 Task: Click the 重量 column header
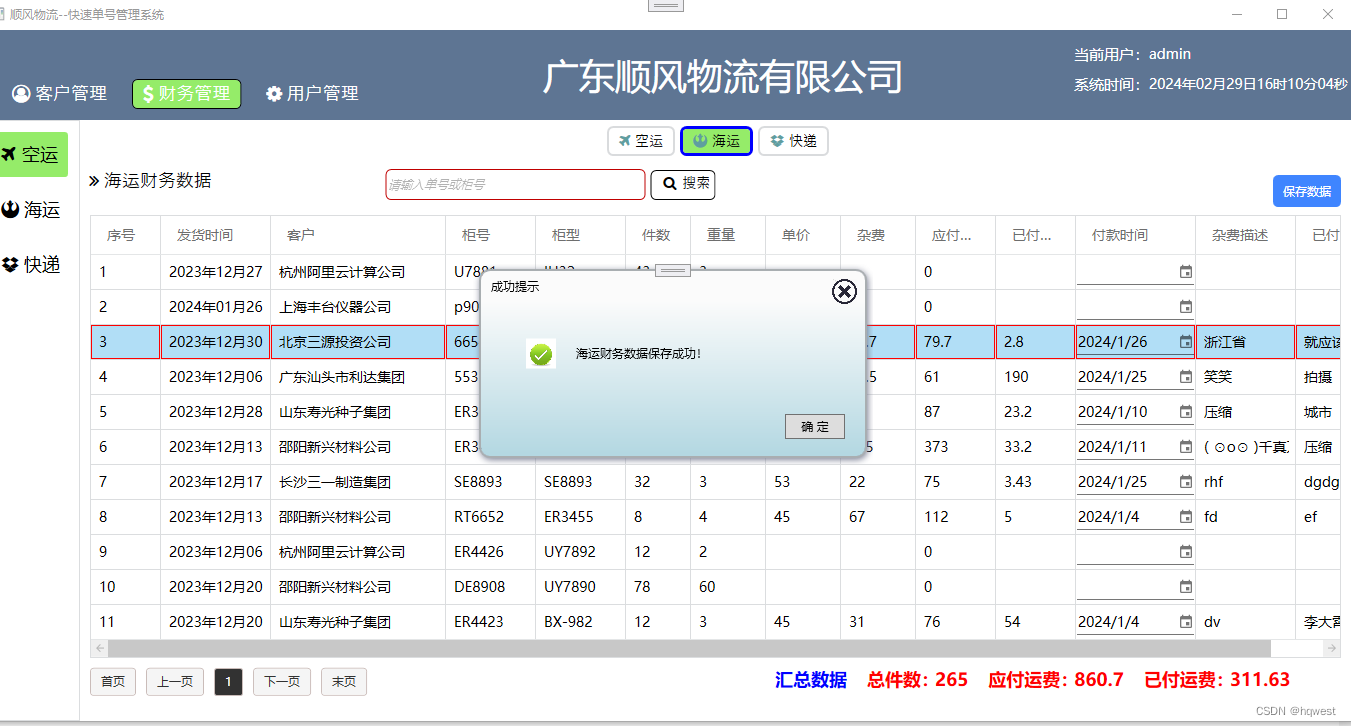[728, 235]
